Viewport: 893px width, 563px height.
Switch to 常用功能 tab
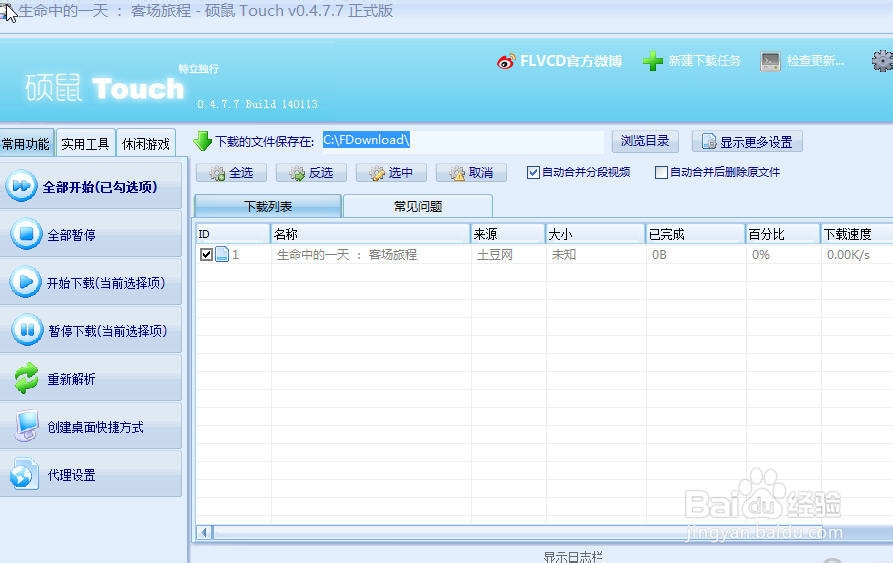pyautogui.click(x=26, y=143)
